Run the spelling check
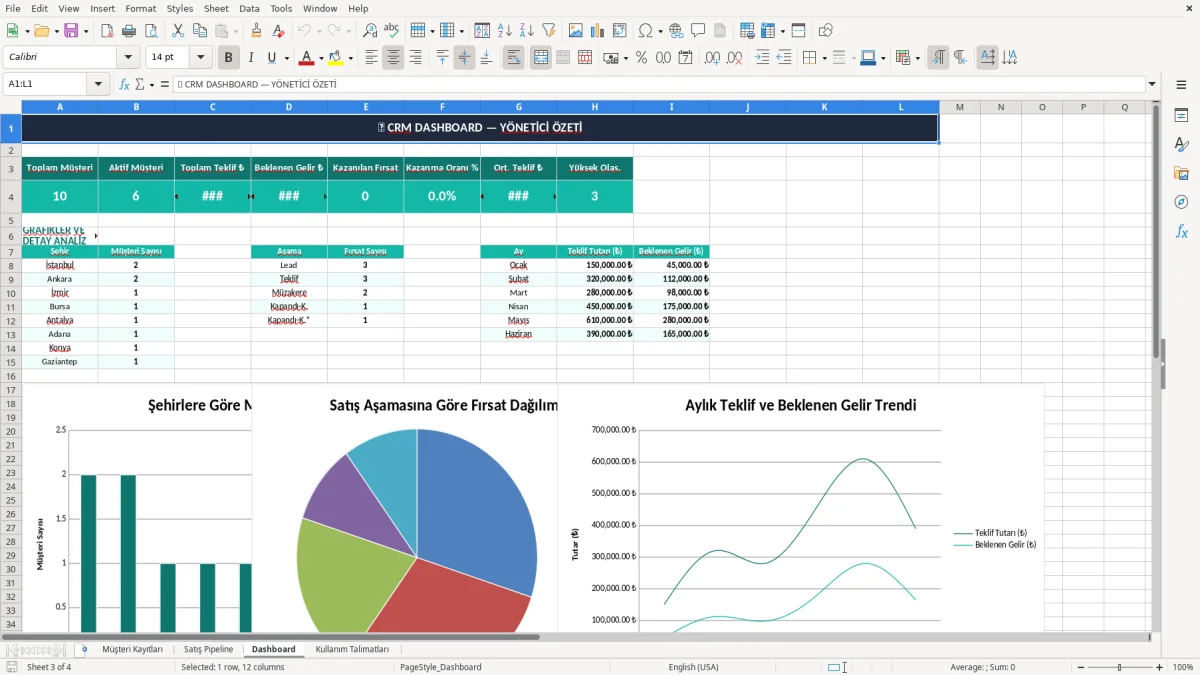The width and height of the screenshot is (1200, 675). [392, 31]
